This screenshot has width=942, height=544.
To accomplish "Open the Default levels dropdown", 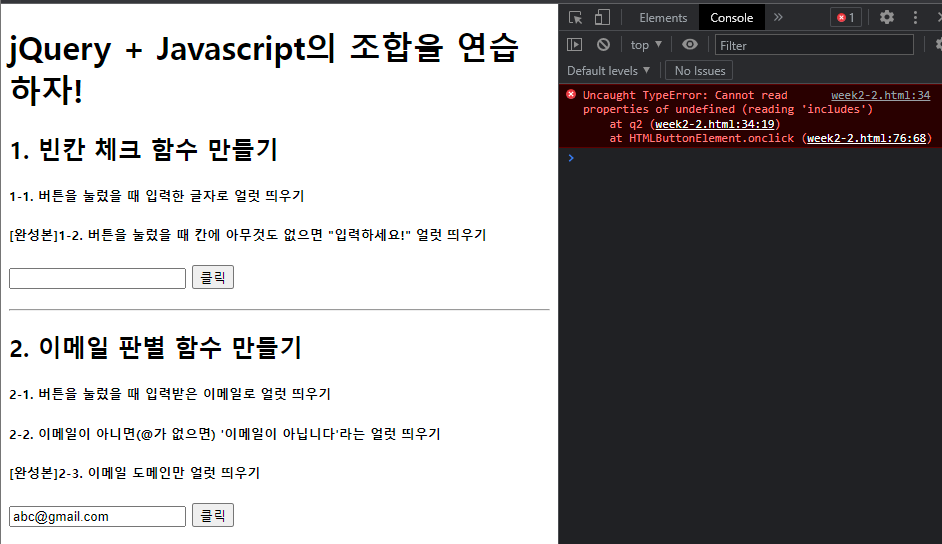I will (608, 71).
